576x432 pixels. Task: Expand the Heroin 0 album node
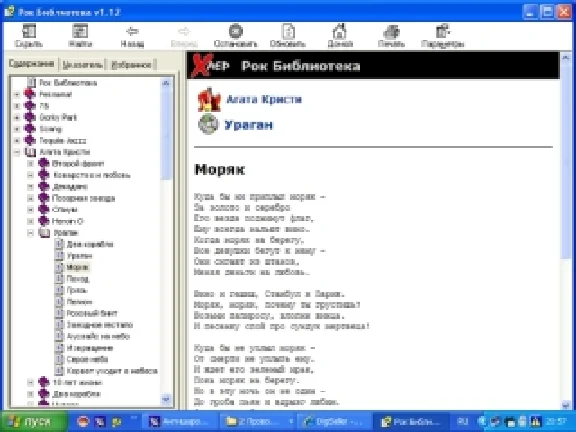pyautogui.click(x=31, y=221)
